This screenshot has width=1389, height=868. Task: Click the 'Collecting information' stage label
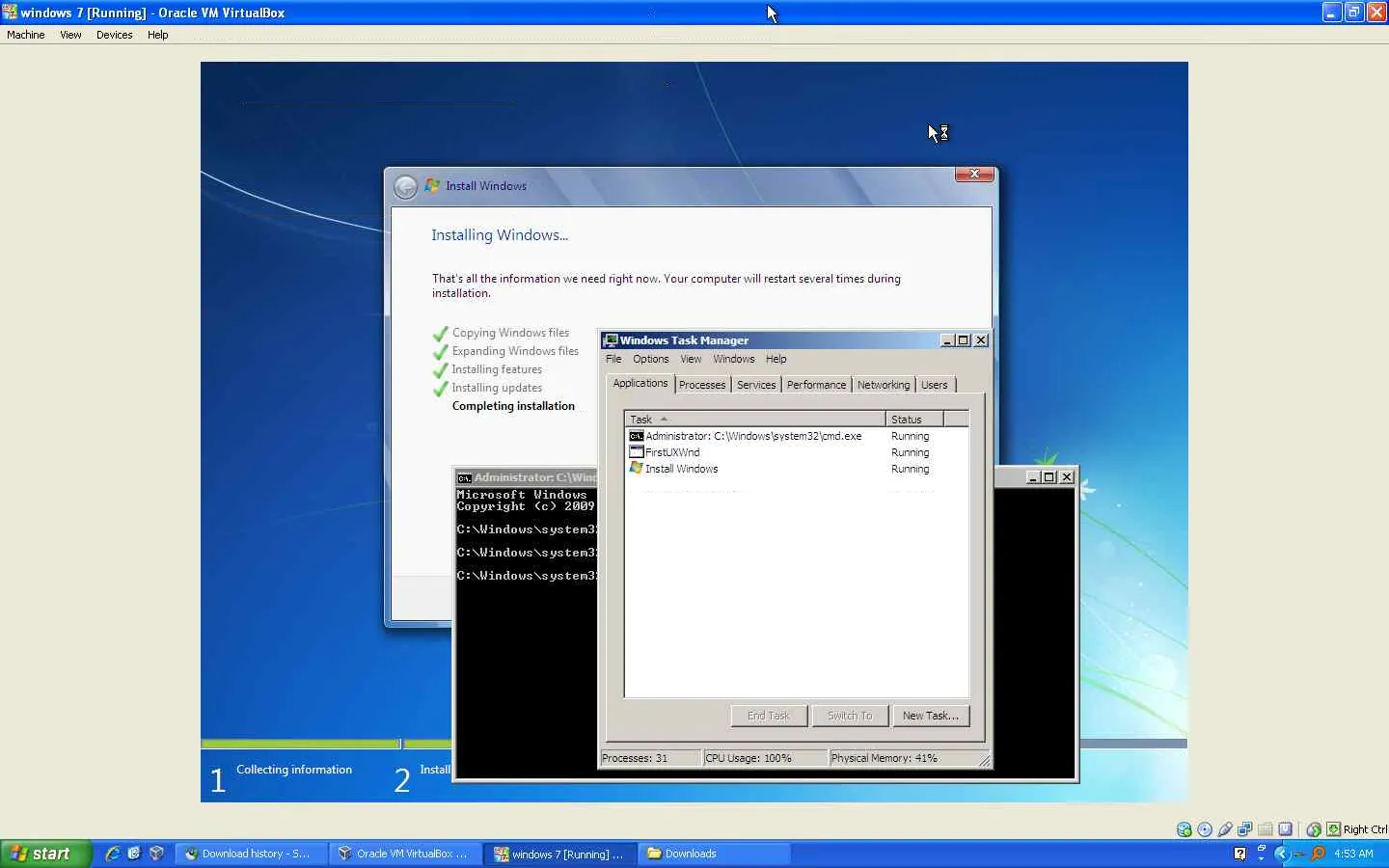(x=294, y=770)
